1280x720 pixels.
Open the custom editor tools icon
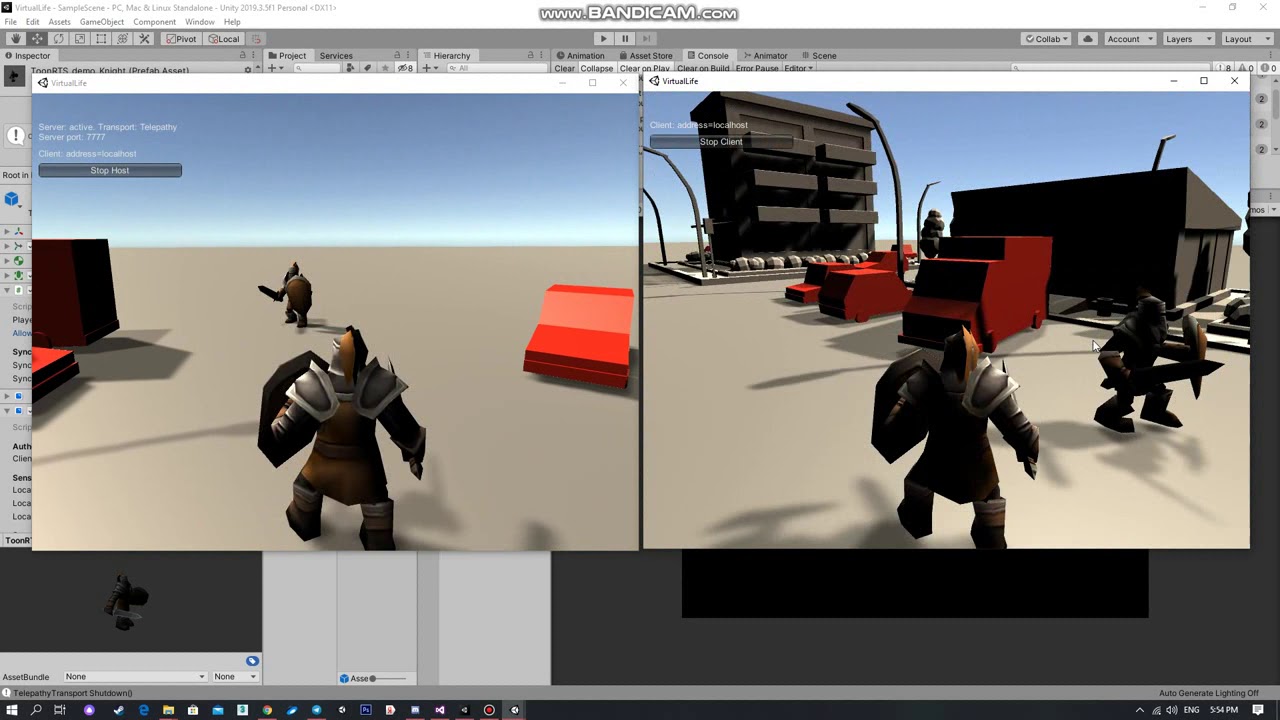[x=144, y=39]
